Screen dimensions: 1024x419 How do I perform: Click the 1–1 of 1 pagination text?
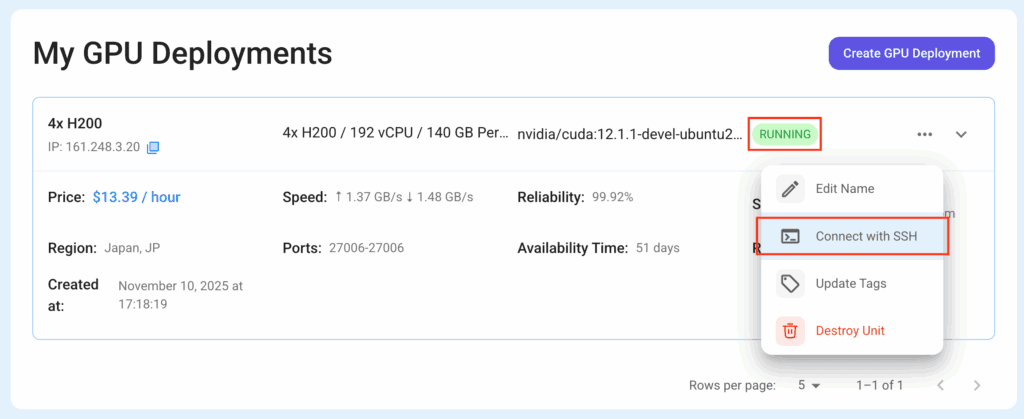[x=879, y=385]
